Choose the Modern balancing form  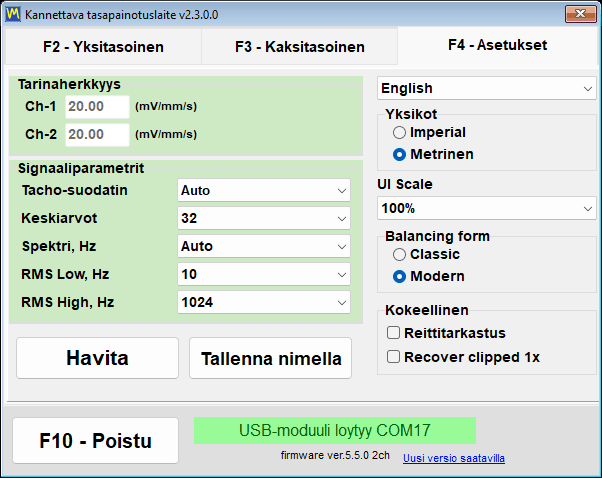pyautogui.click(x=428, y=276)
